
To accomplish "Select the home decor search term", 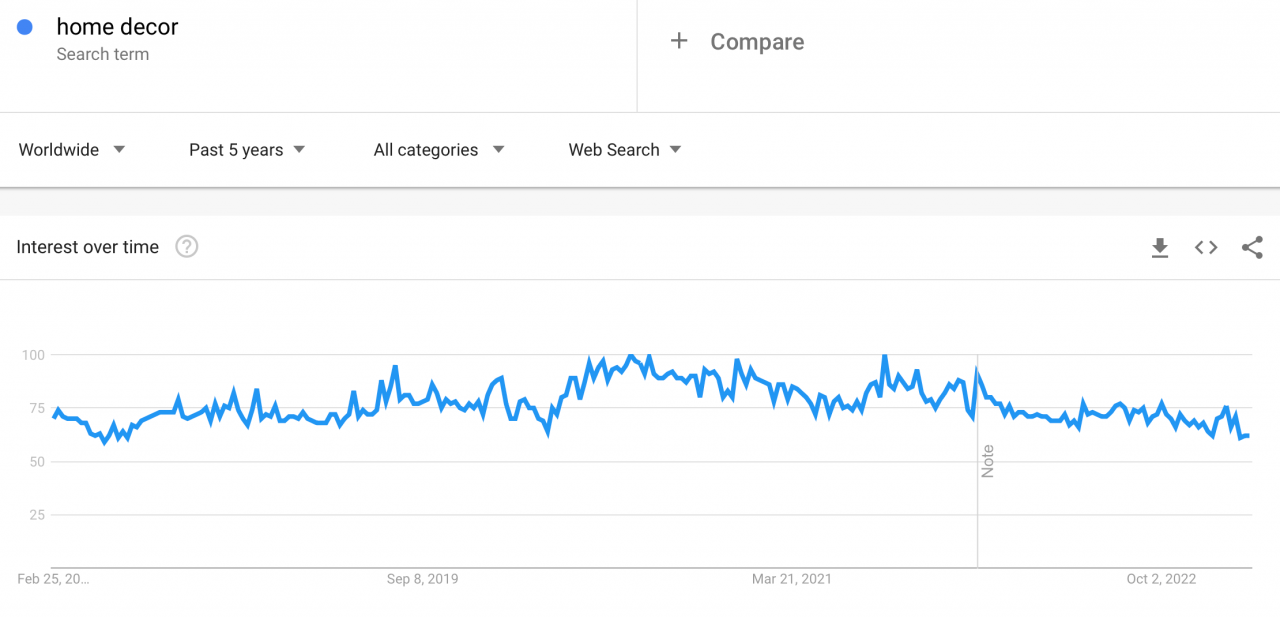I will [x=117, y=27].
